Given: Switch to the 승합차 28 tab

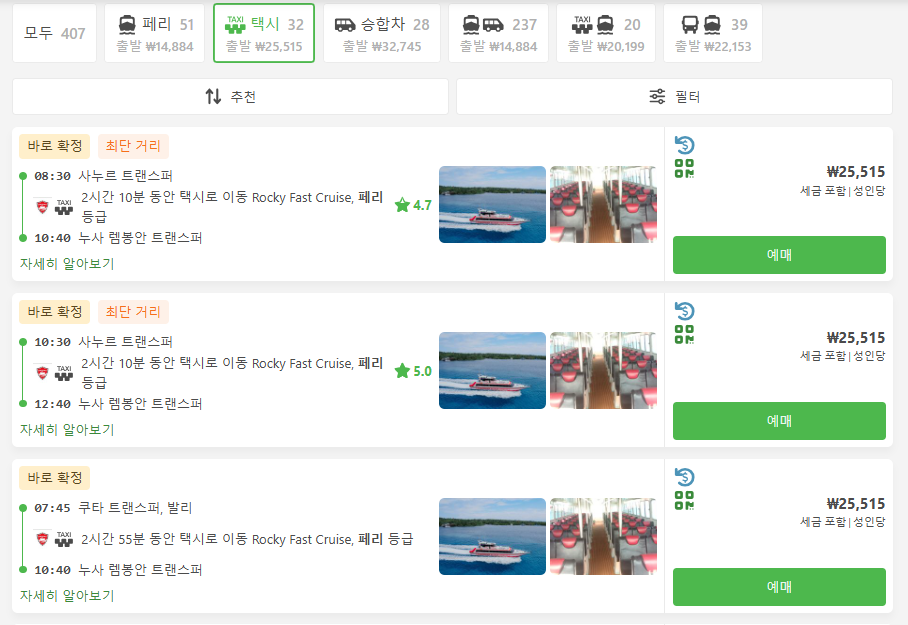Looking at the screenshot, I should tap(382, 34).
